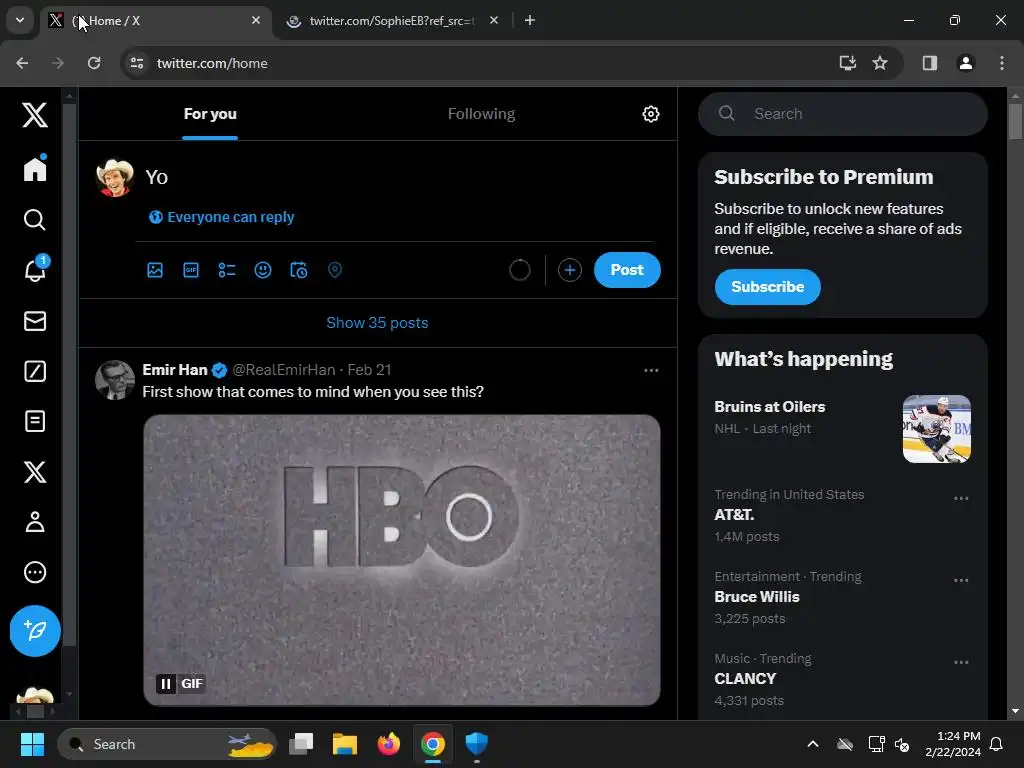This screenshot has width=1024, height=768.
Task: Click the Subscribe button
Action: point(767,287)
